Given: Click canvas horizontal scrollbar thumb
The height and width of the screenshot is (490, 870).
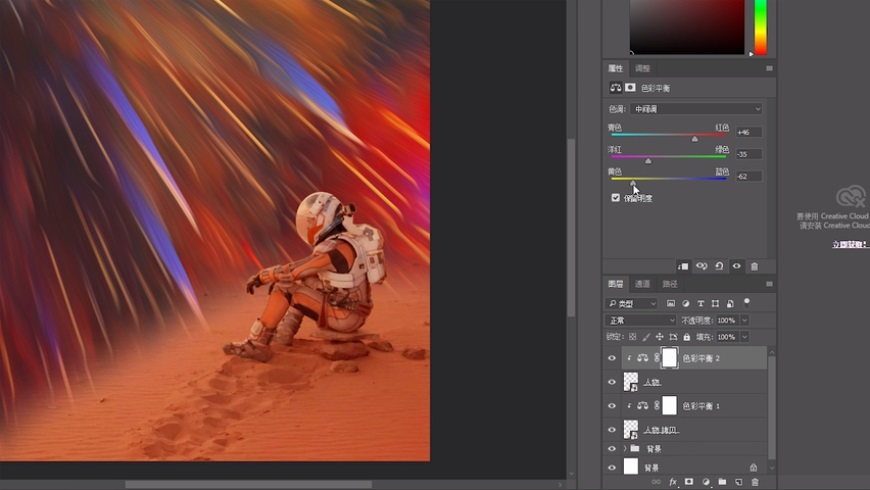Looking at the screenshot, I should coord(248,484).
